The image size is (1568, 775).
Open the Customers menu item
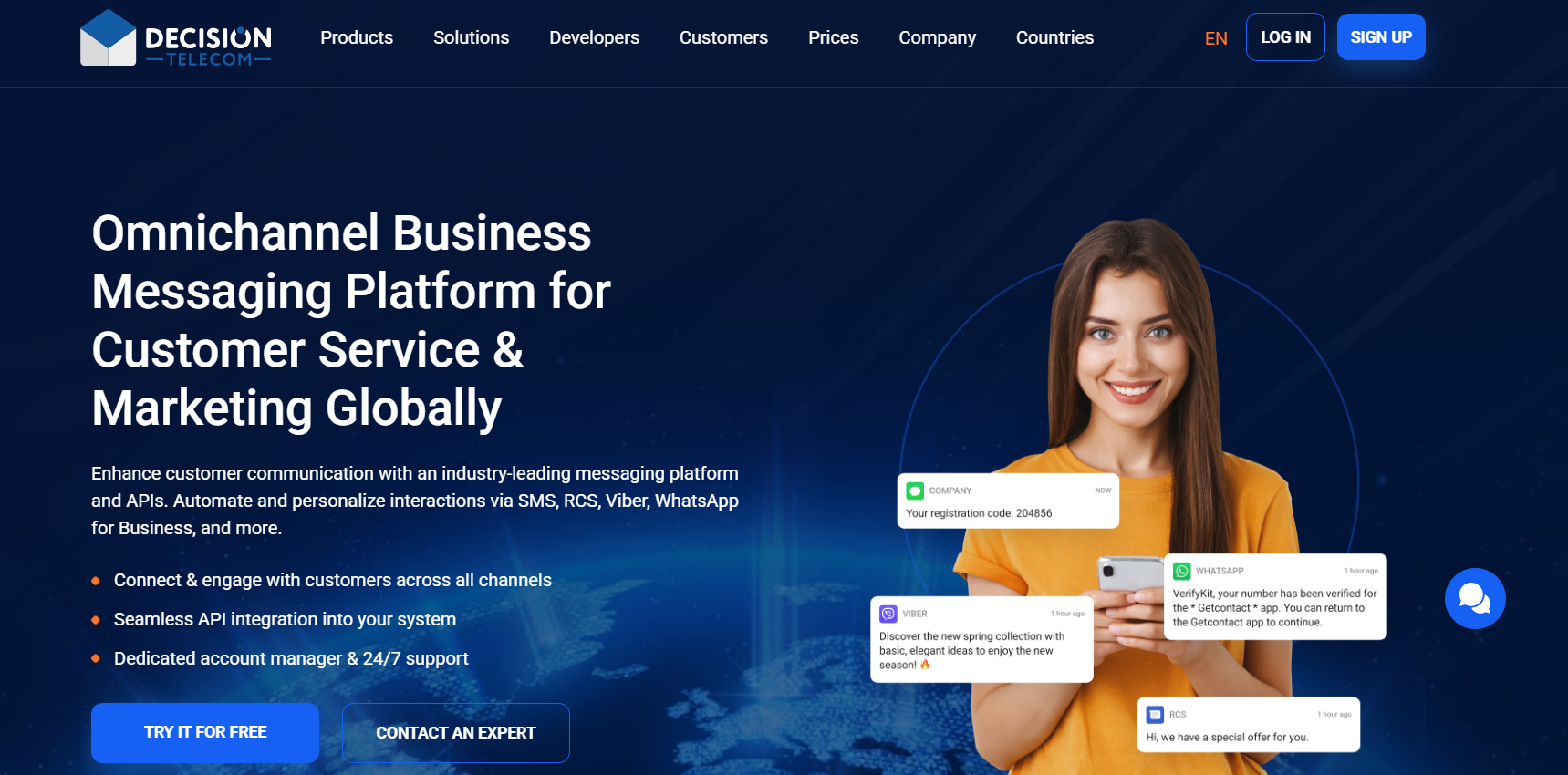tap(723, 37)
